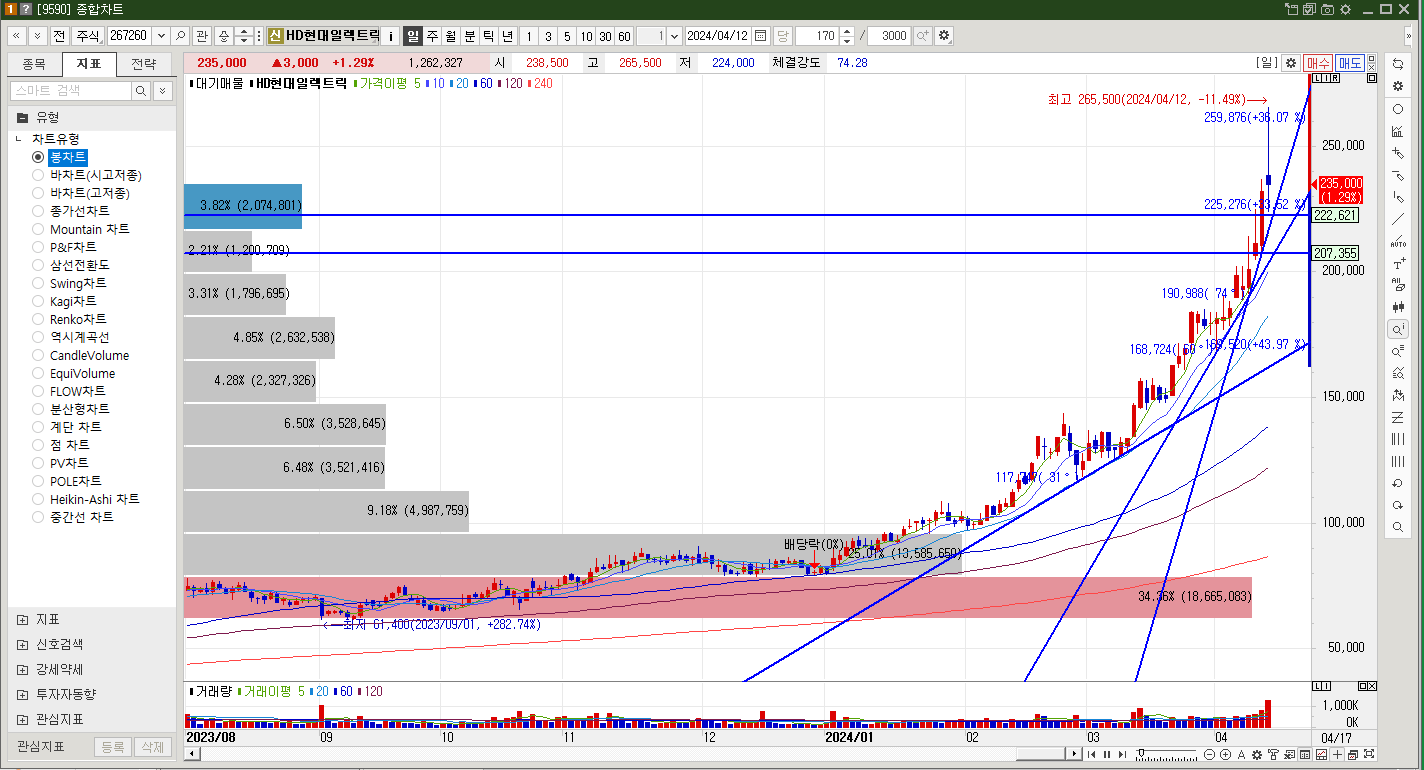Click the 스마트 검색 input field
This screenshot has height=770, width=1424.
point(70,90)
